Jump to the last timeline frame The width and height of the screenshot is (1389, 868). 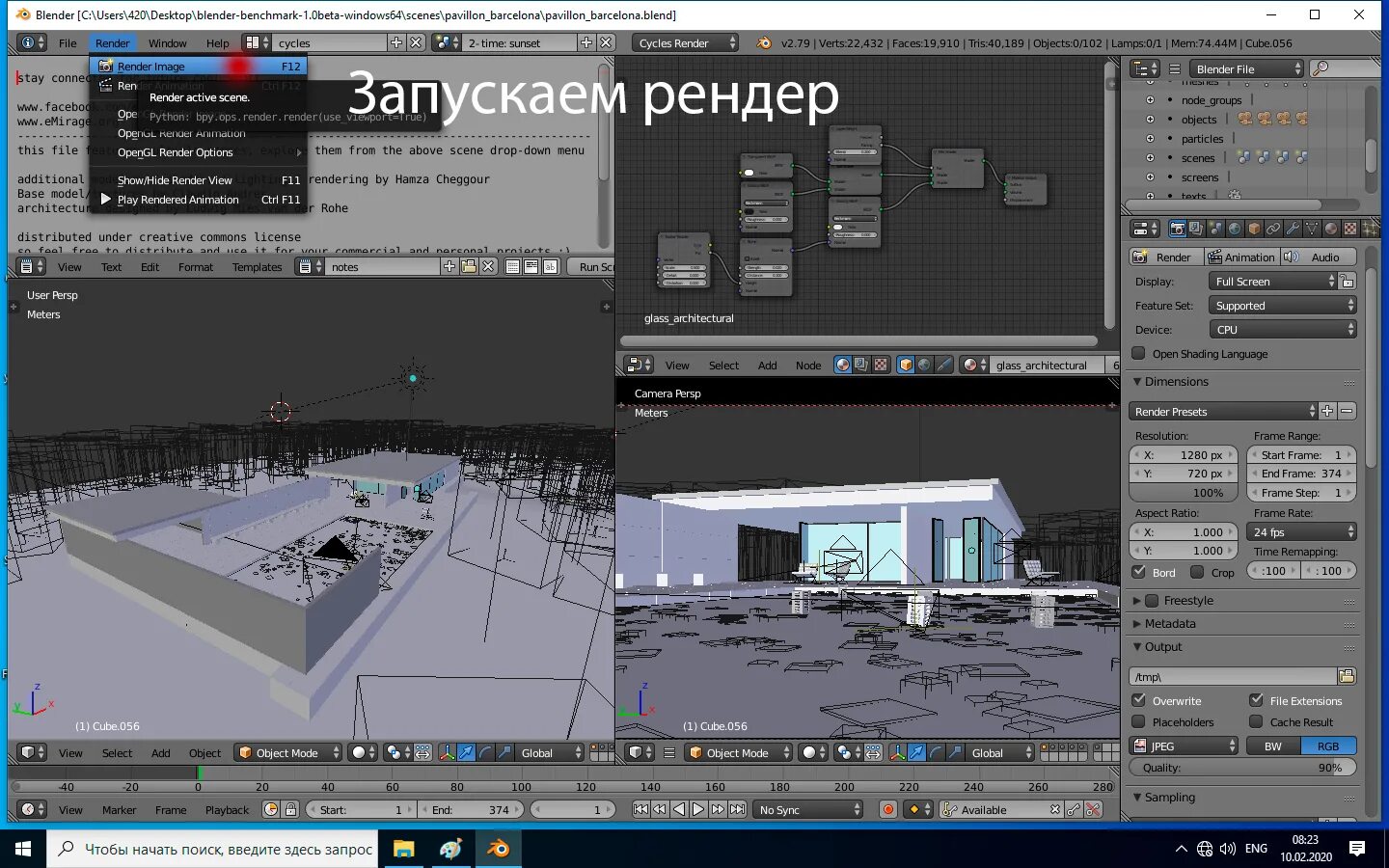(x=737, y=809)
